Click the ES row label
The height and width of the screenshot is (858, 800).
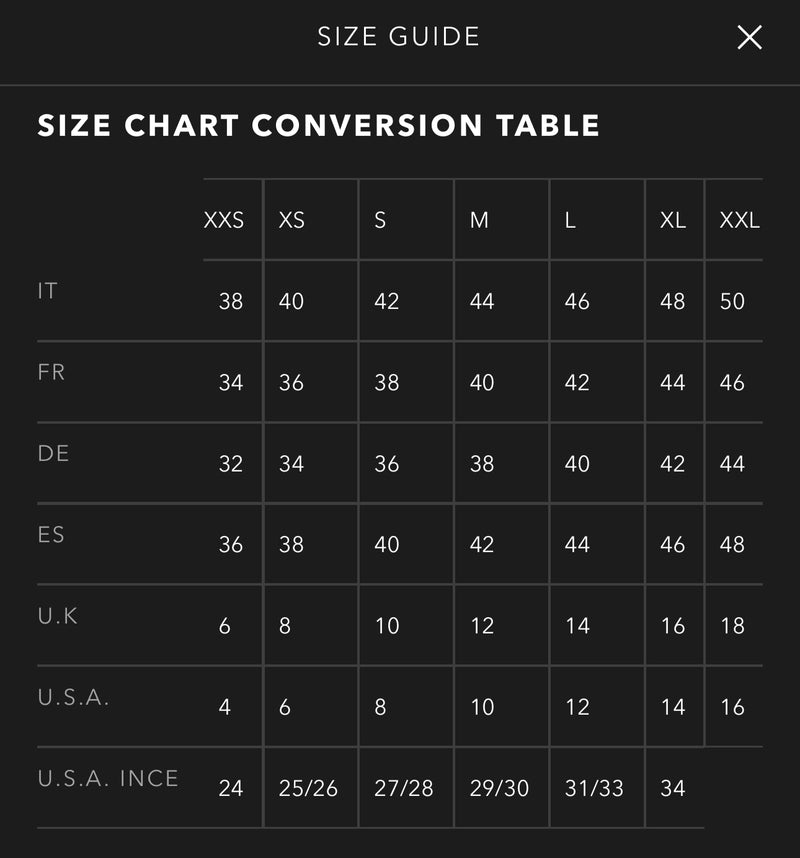click(51, 534)
